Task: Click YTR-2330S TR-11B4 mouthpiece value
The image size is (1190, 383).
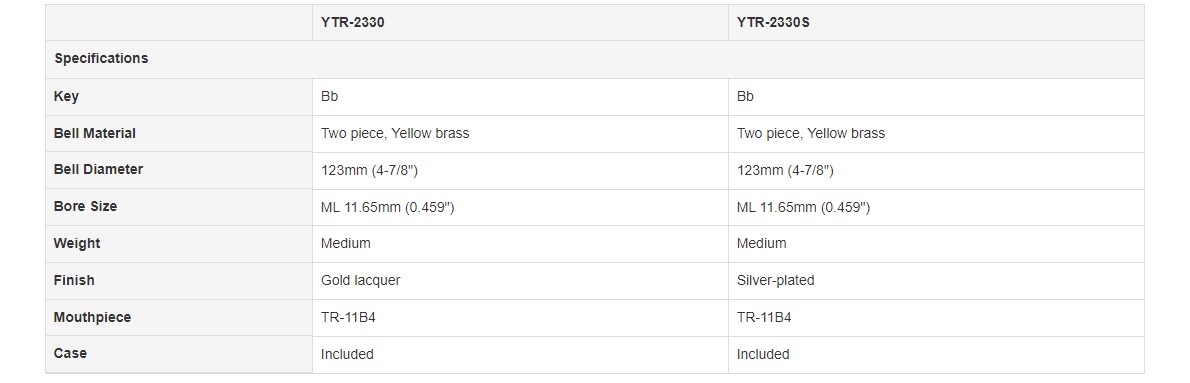Action: 764,317
